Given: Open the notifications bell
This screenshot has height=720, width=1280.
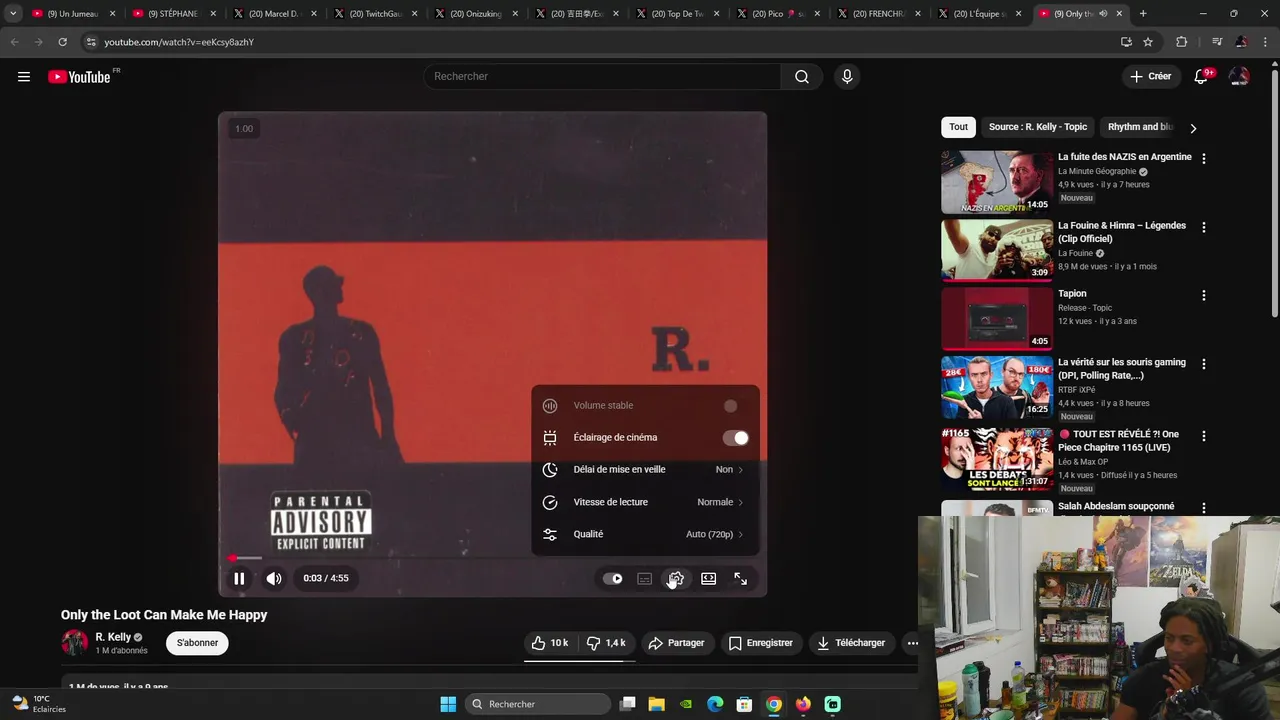Looking at the screenshot, I should (1202, 77).
